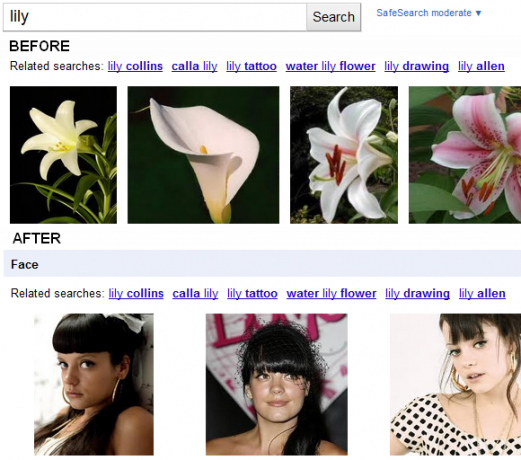This screenshot has width=521, height=460.
Task: Open 'water lily flower' link under AFTER
Action: [331, 294]
